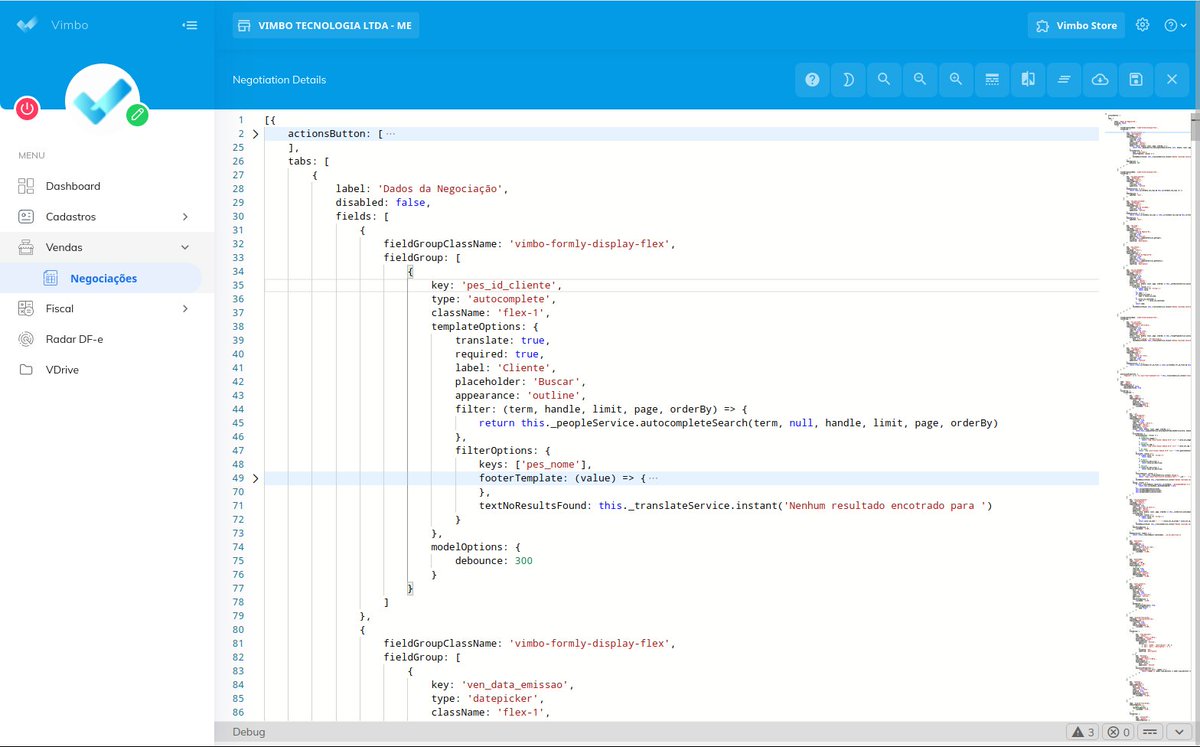
Task: Click the Vendas printer icon
Action: (x=26, y=247)
